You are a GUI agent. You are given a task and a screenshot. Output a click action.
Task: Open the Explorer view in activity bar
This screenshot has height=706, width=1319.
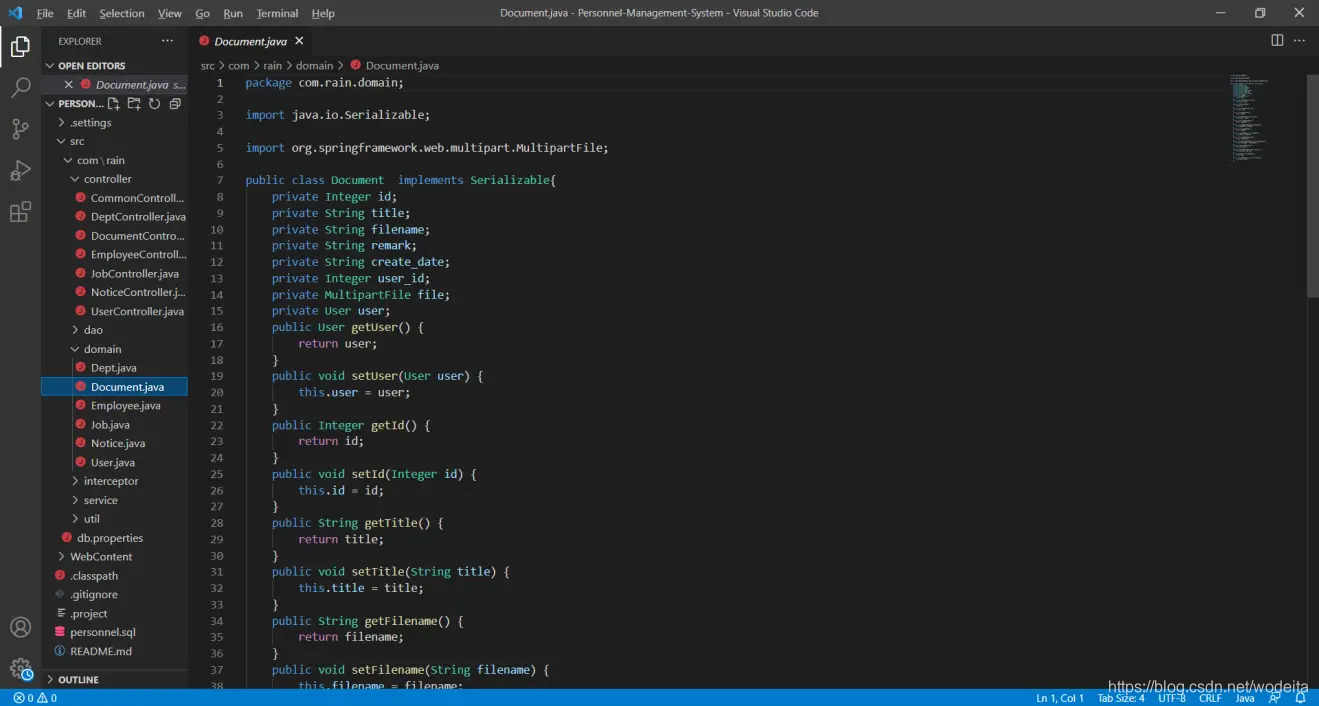point(20,46)
